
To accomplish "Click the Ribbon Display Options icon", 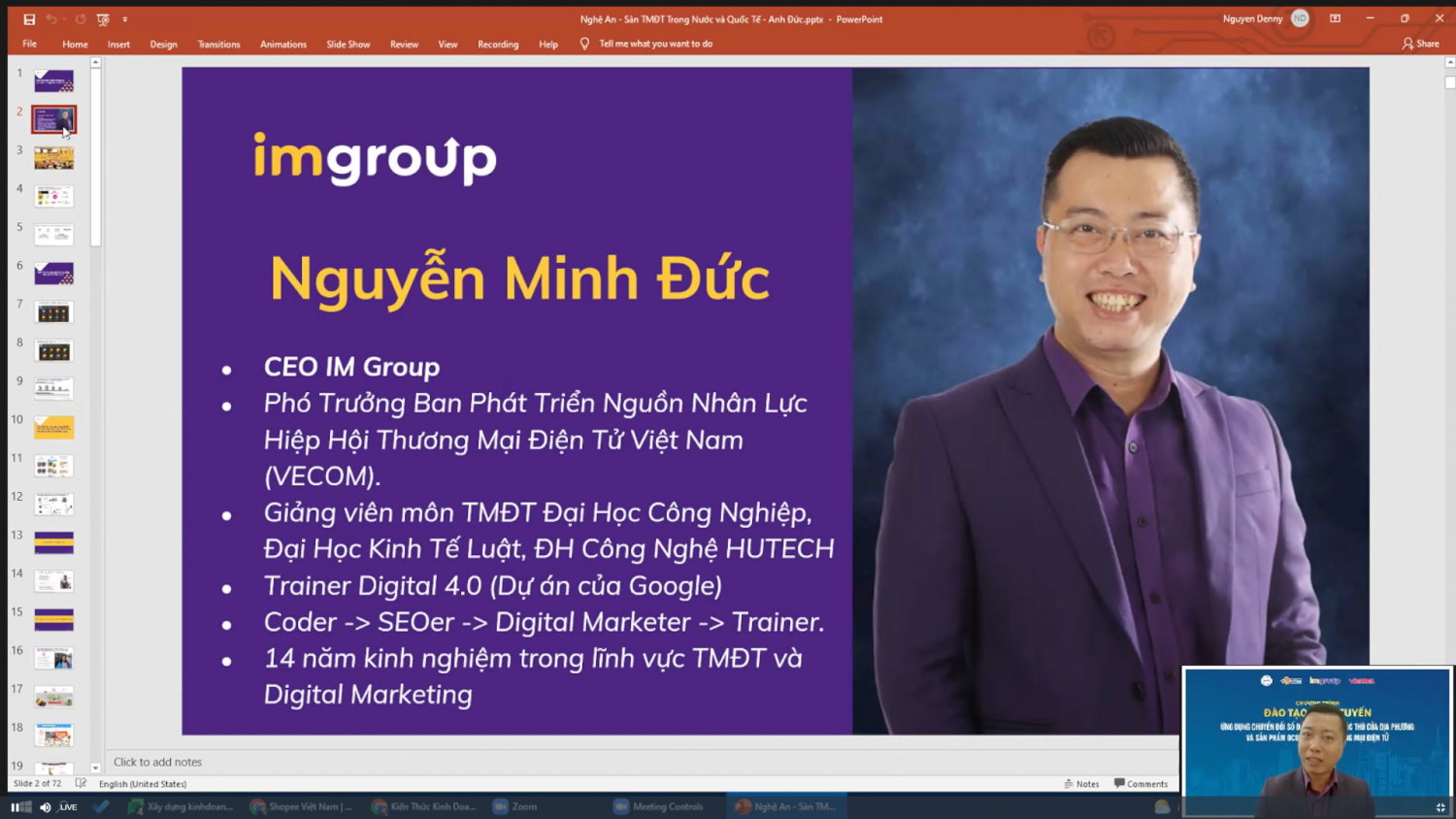I will [1335, 18].
